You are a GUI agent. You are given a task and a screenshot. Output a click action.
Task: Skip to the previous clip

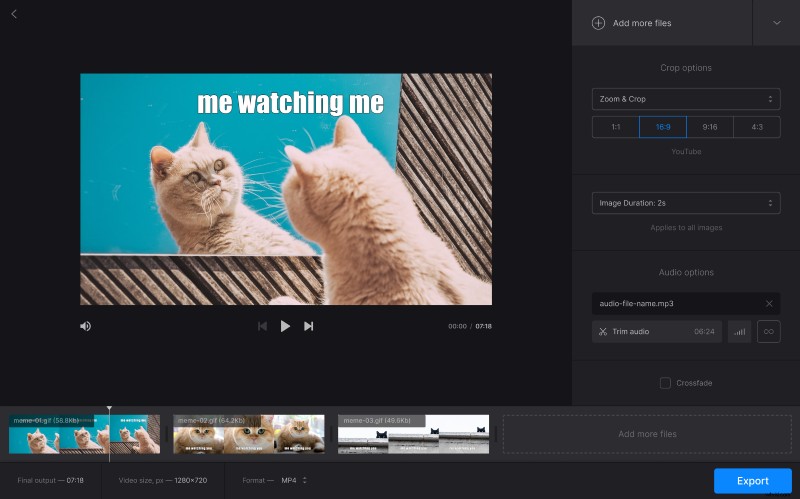pyautogui.click(x=262, y=326)
